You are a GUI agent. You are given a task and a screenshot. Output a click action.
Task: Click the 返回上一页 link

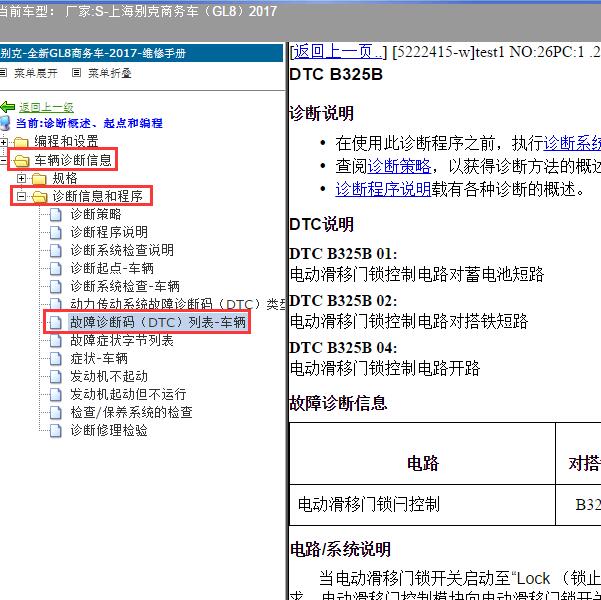click(x=338, y=51)
